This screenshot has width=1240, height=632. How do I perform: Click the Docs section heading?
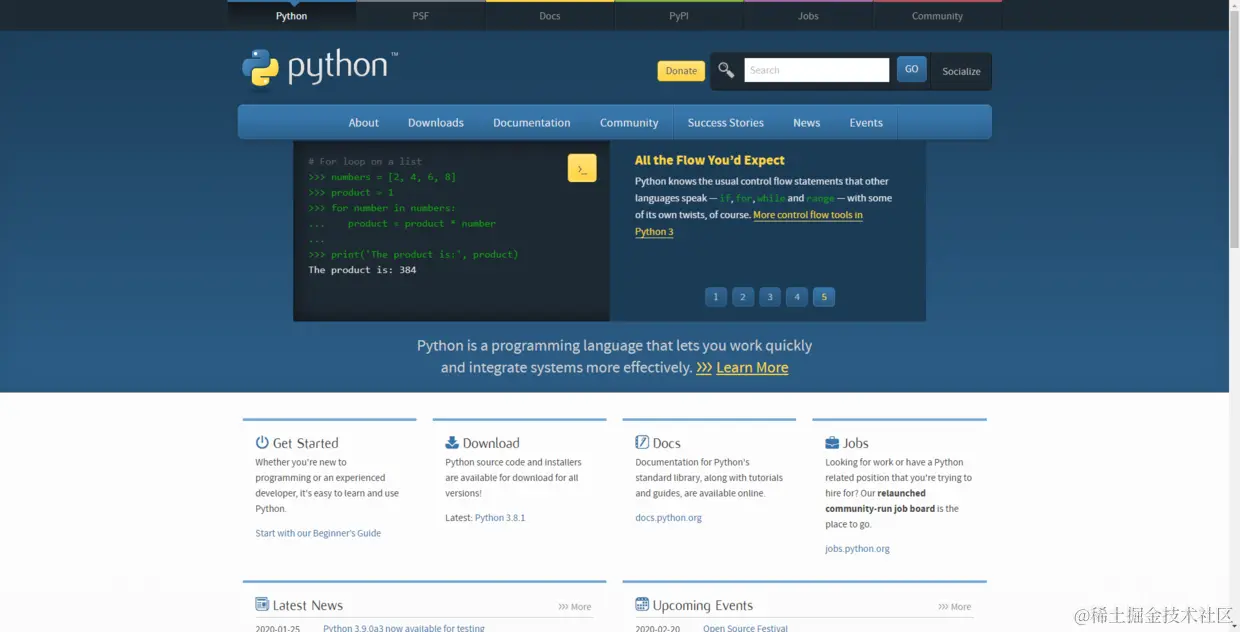[x=666, y=443]
